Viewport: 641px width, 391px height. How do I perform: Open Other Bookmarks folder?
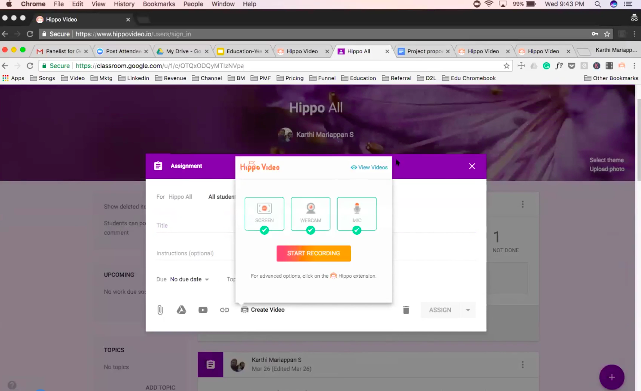(x=611, y=78)
